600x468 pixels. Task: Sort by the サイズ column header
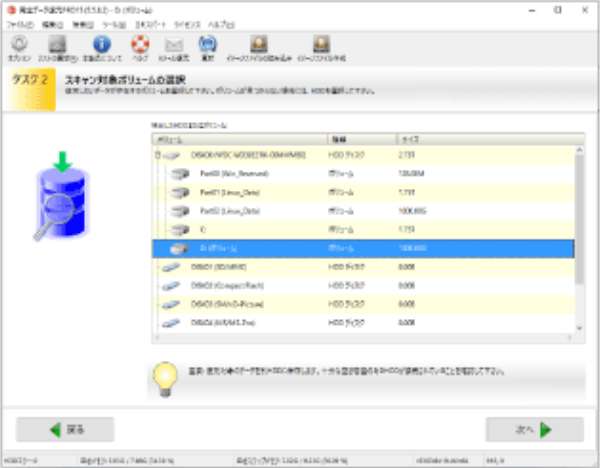tap(490, 139)
